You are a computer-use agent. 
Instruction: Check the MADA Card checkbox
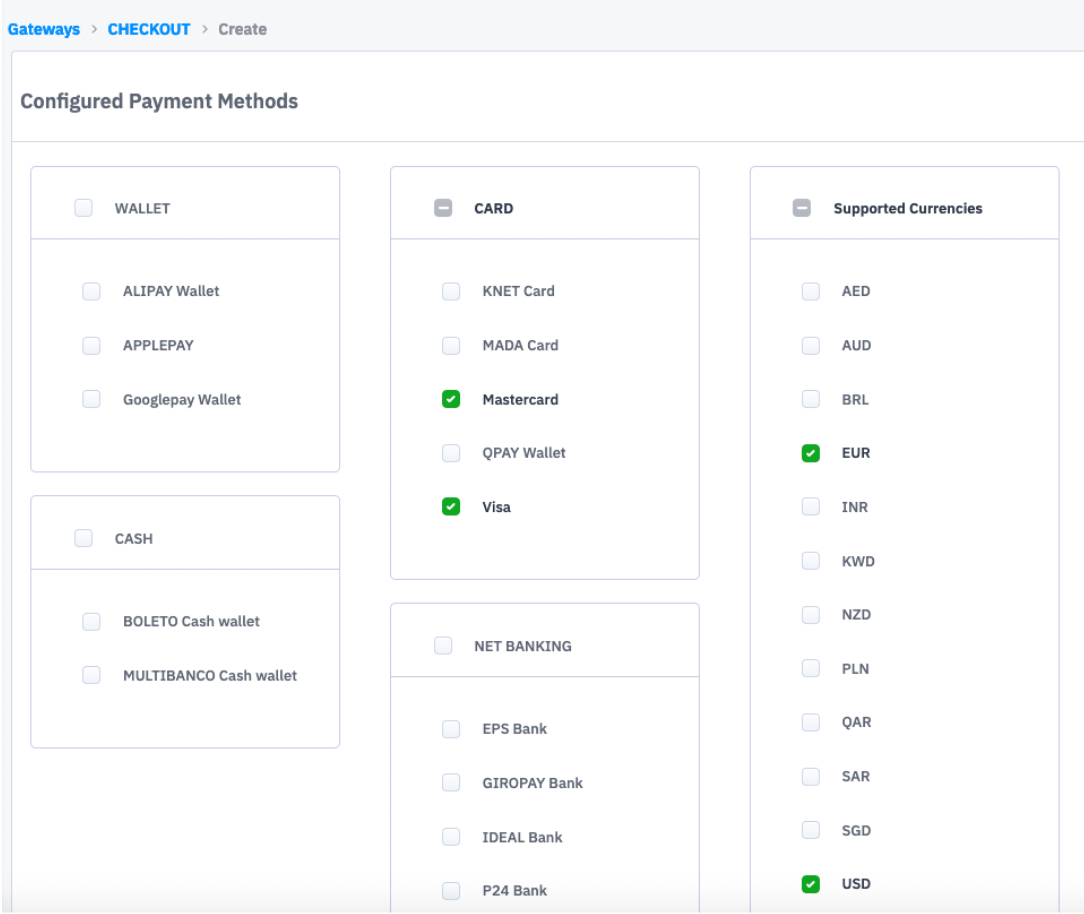click(x=451, y=345)
